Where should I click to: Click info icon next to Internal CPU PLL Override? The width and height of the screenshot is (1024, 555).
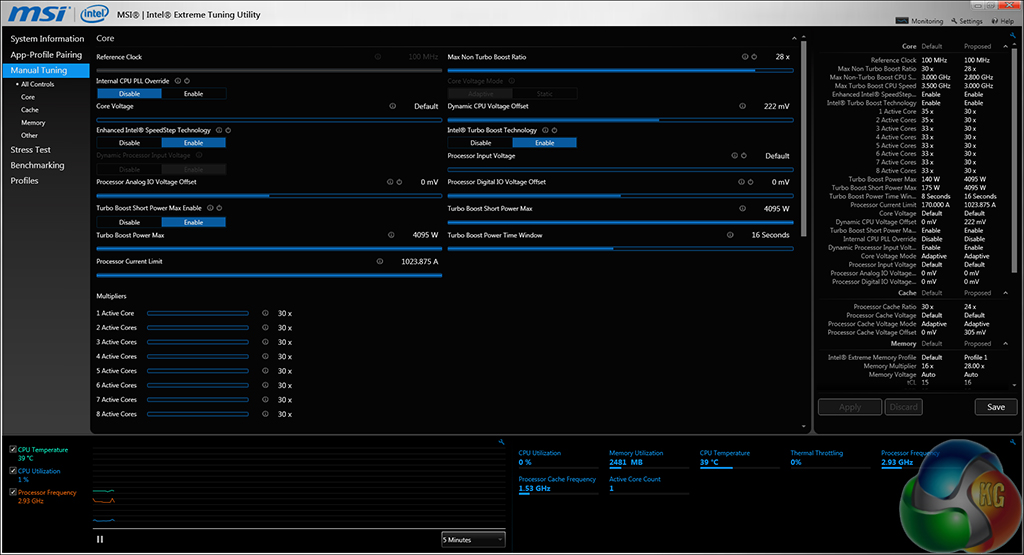click(178, 80)
